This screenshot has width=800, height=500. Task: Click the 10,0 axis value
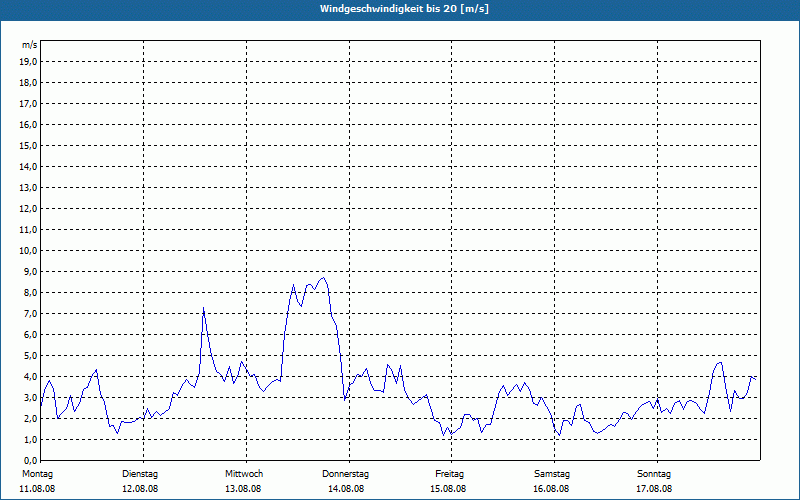point(29,251)
